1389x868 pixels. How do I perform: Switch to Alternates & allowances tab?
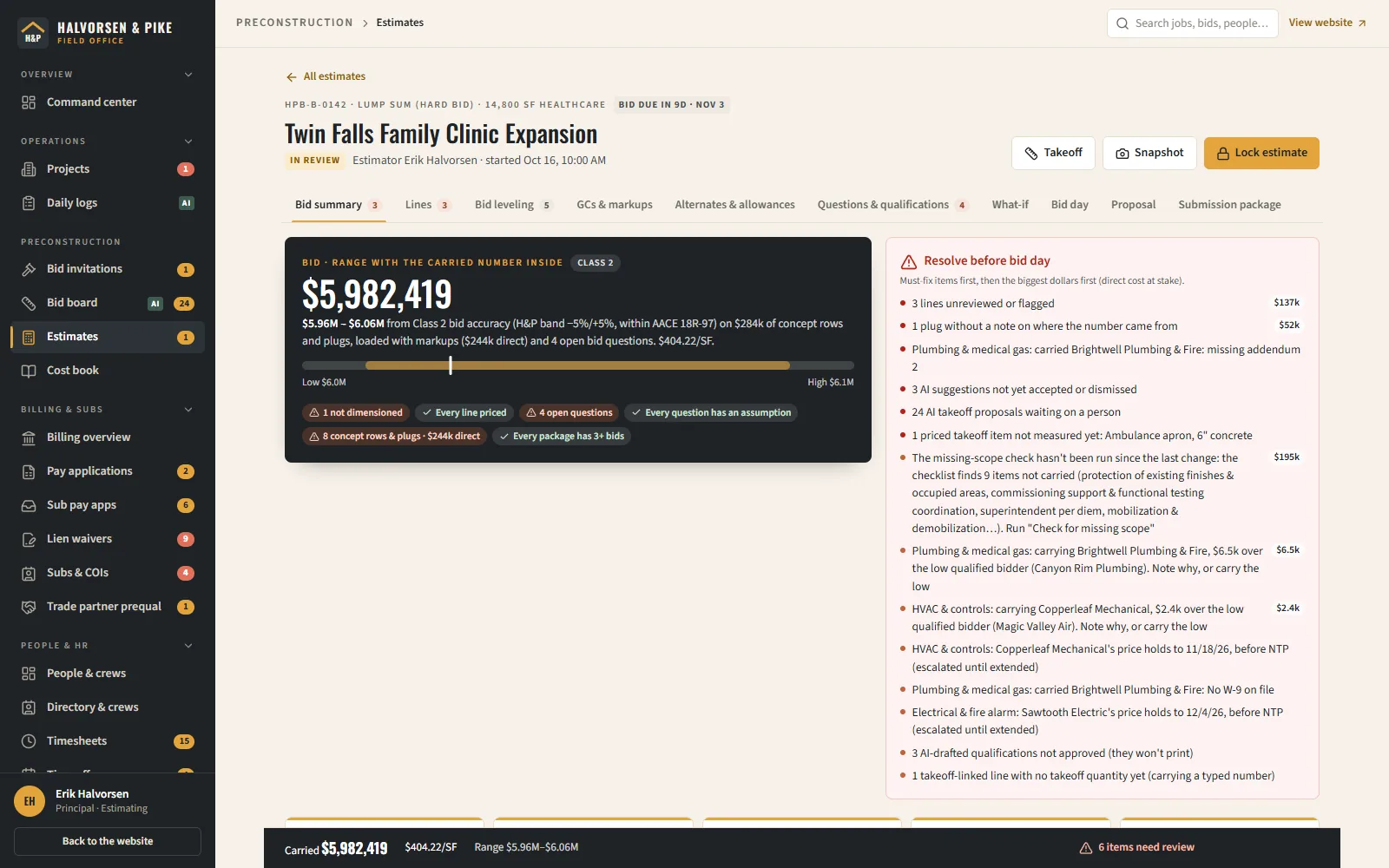point(734,205)
